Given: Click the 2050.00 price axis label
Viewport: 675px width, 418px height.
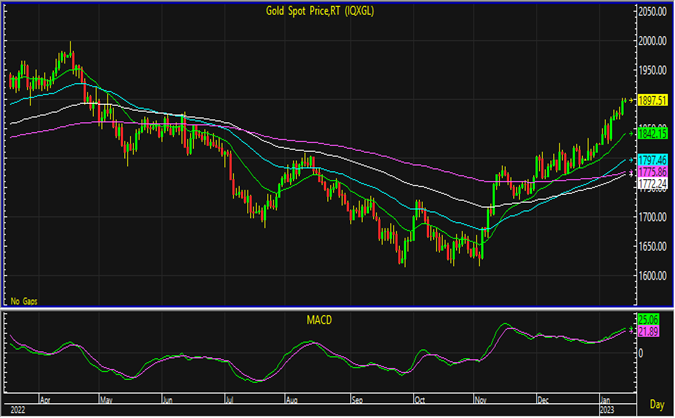Looking at the screenshot, I should (653, 12).
